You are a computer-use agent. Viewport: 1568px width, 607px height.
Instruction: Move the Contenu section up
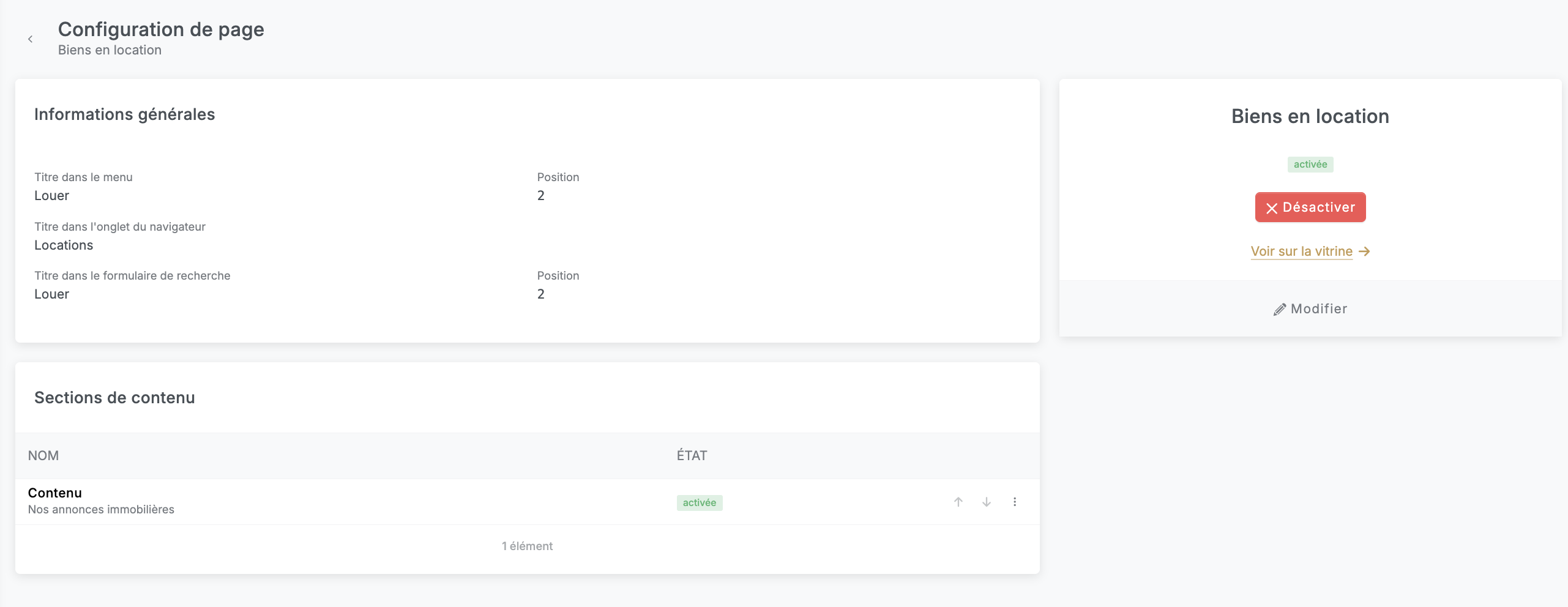point(958,502)
